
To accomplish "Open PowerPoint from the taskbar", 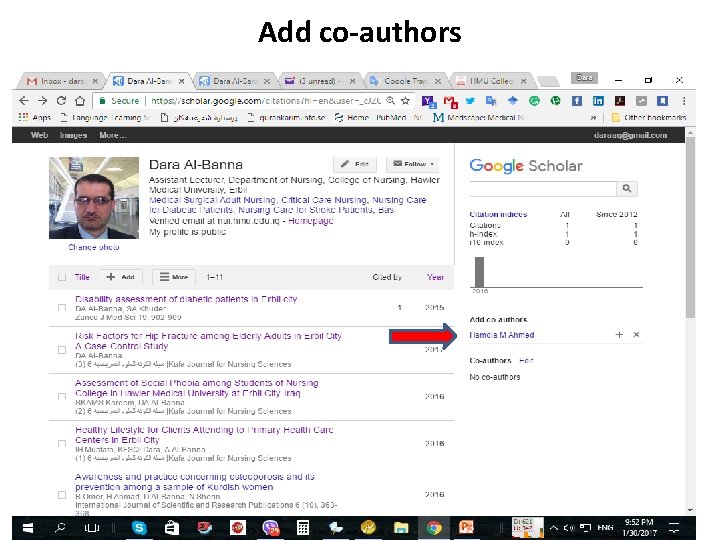I will pos(467,528).
